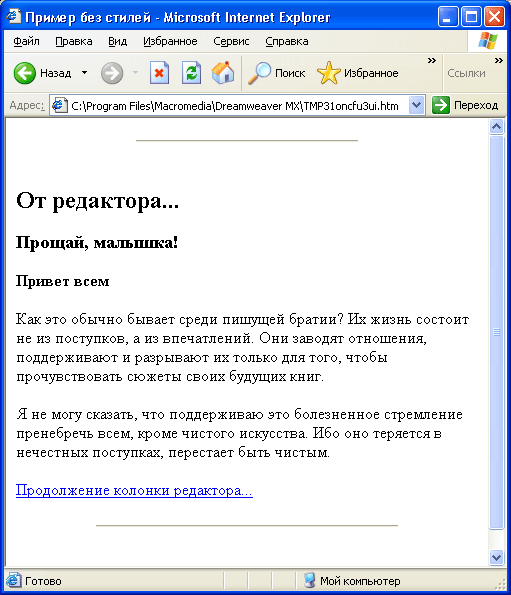Open the Избранное menu

pyautogui.click(x=170, y=41)
